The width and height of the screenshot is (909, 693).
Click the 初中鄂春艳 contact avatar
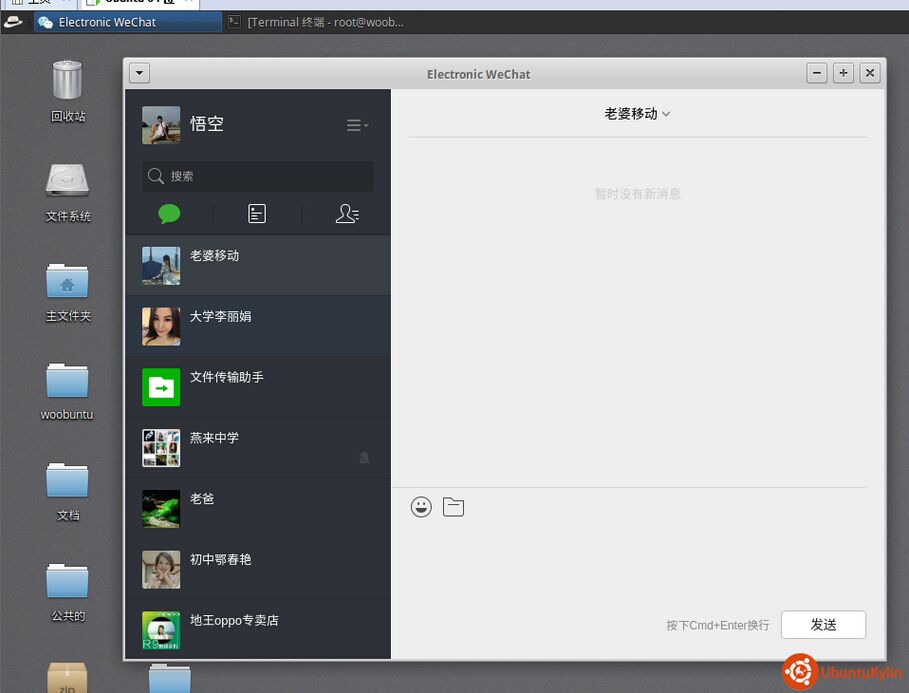161,570
